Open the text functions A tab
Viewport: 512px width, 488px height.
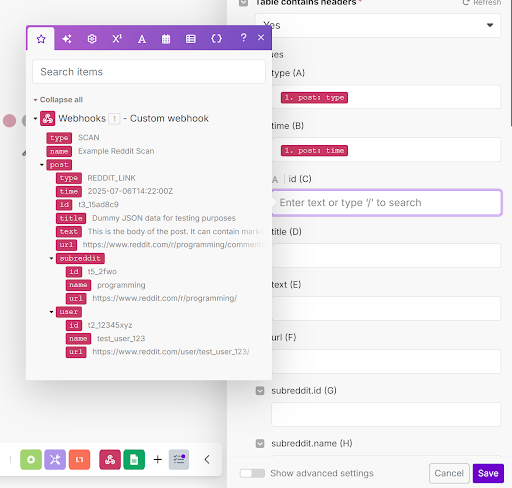click(x=142, y=39)
